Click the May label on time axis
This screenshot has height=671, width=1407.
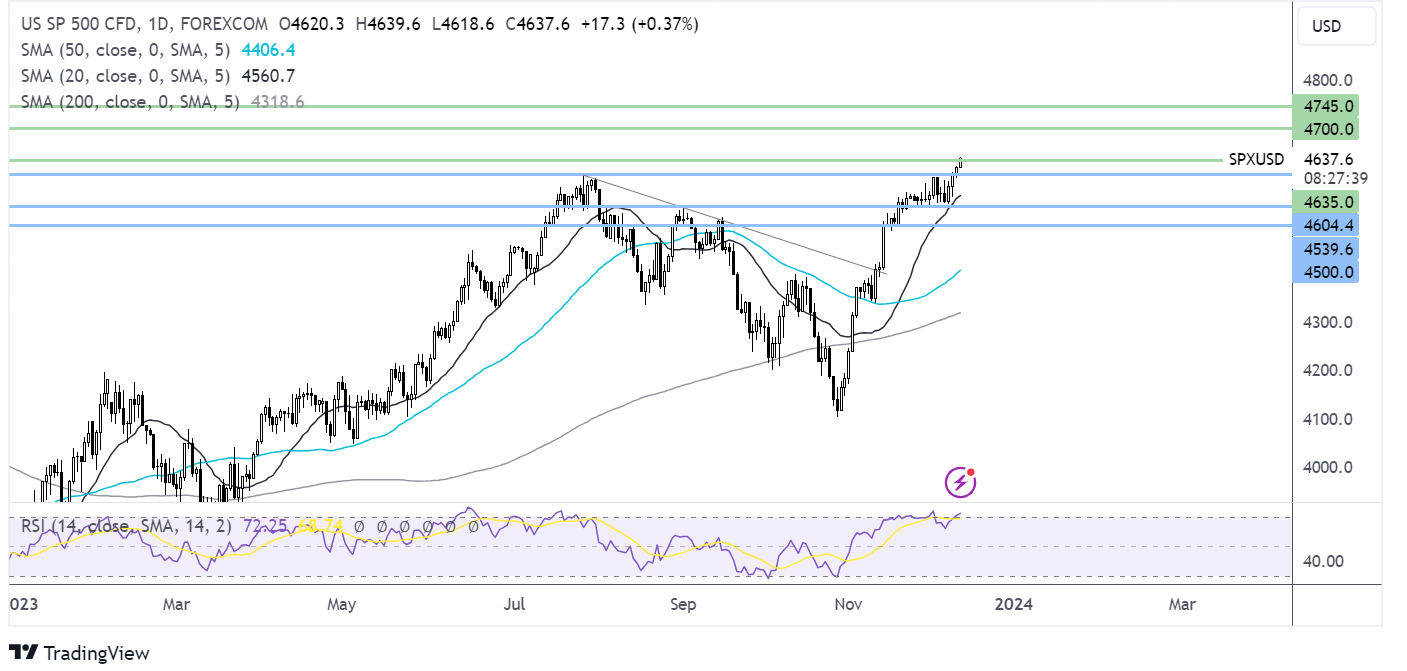click(x=342, y=604)
